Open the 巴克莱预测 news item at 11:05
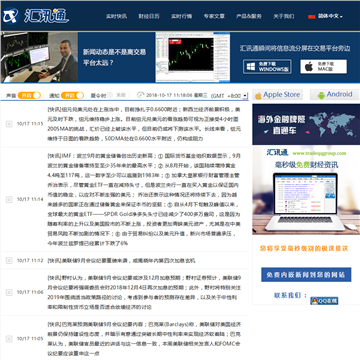Viewport: 360px width, 360px height. [x=144, y=339]
